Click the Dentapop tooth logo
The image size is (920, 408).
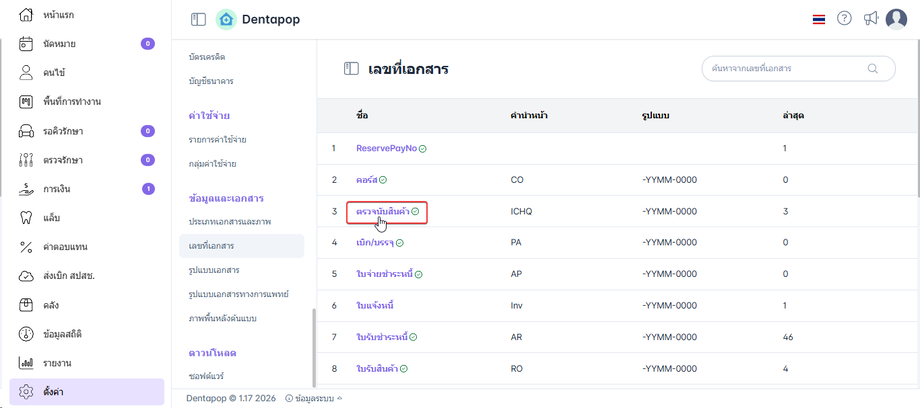(x=226, y=19)
